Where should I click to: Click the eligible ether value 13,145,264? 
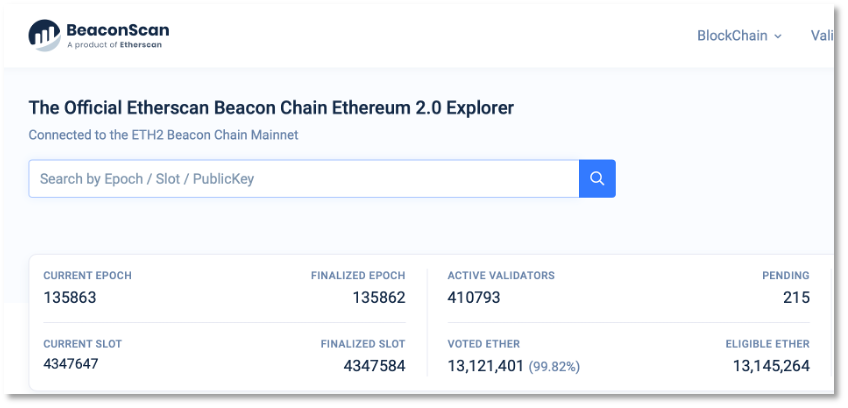771,366
